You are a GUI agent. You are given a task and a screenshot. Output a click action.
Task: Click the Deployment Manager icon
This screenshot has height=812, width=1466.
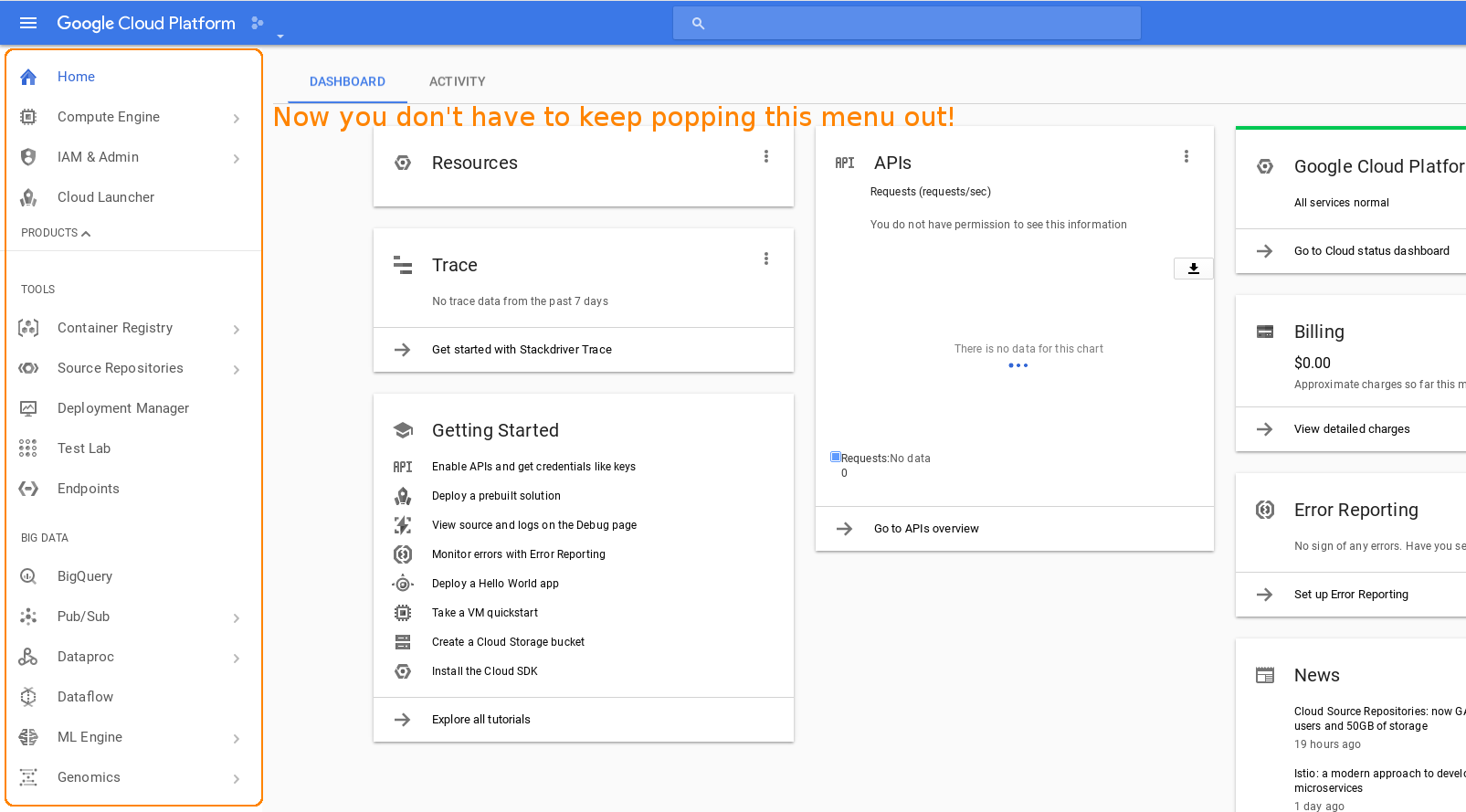(x=28, y=408)
